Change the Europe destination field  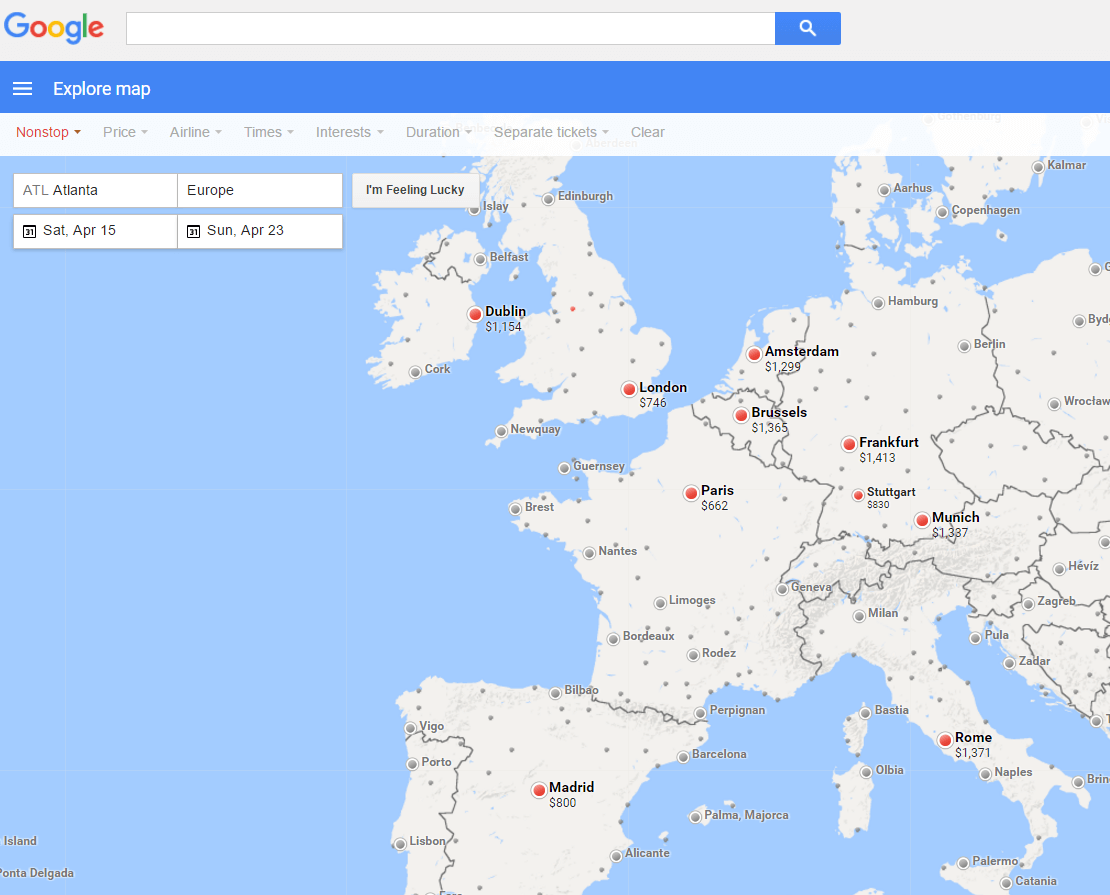point(259,190)
